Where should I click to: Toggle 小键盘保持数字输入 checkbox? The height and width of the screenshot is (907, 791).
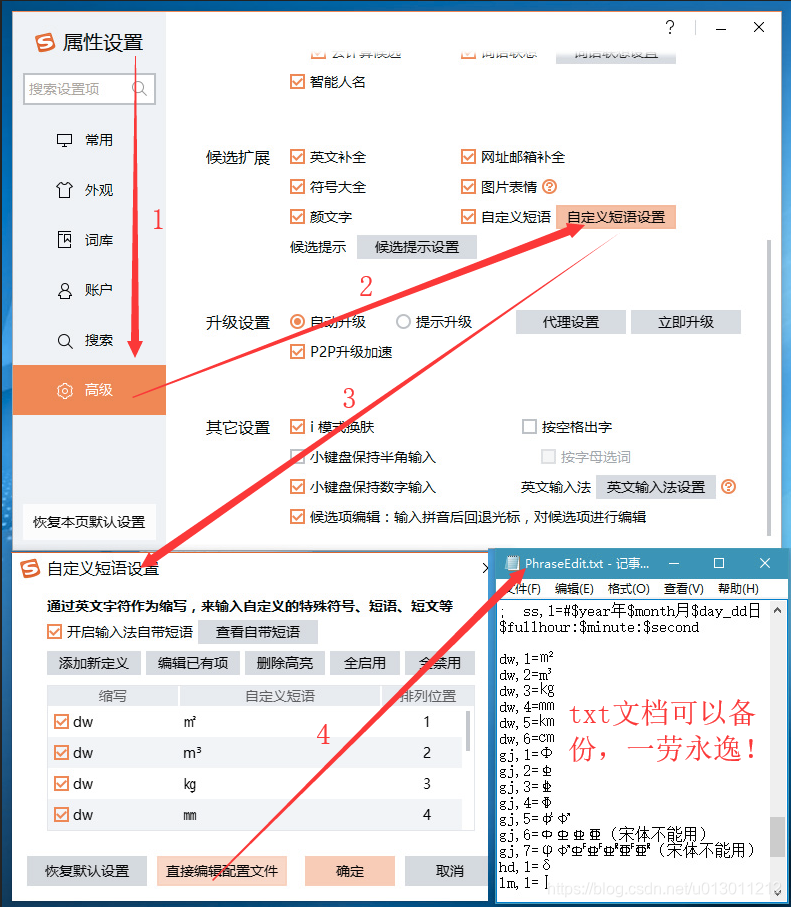297,486
